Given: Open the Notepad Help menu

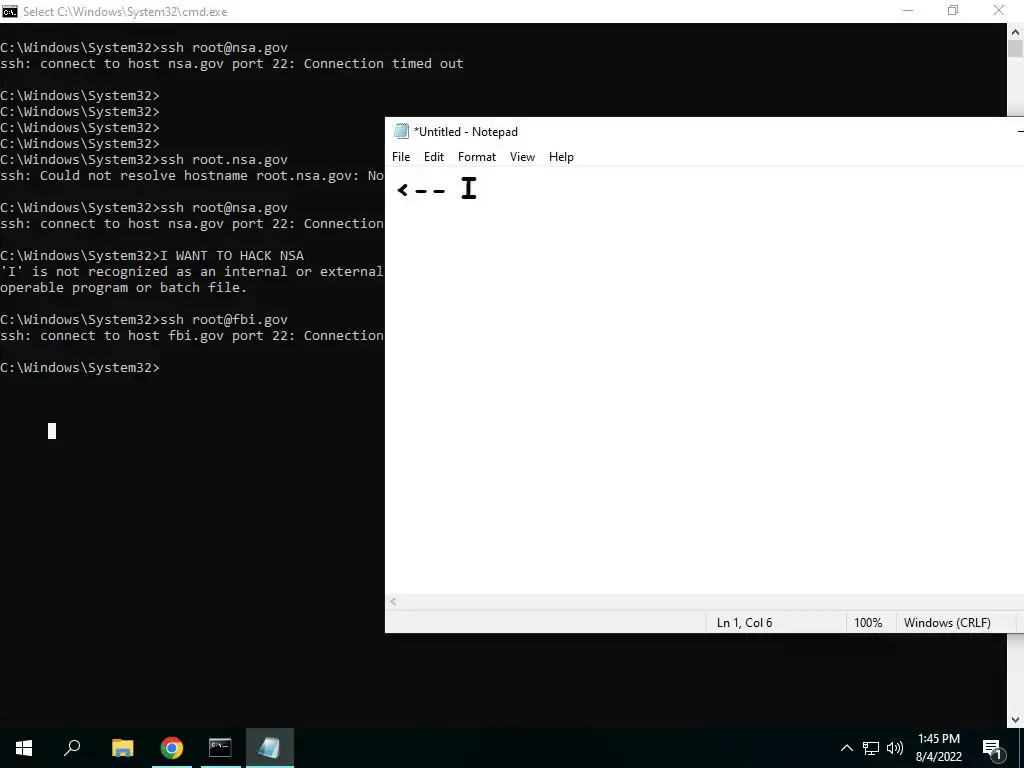Looking at the screenshot, I should click(561, 157).
